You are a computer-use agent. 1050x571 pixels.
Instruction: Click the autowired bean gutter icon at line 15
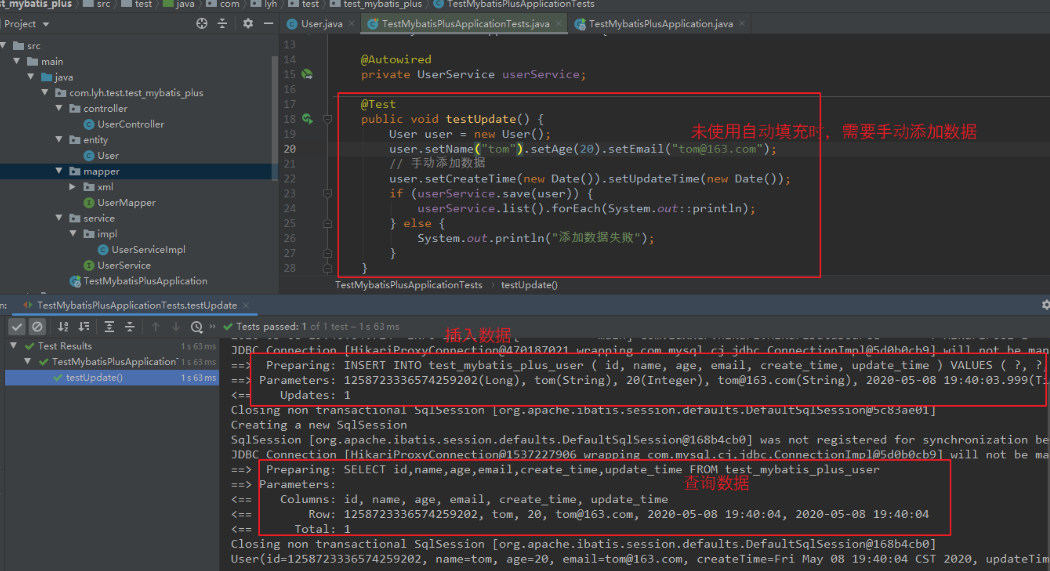pyautogui.click(x=308, y=74)
